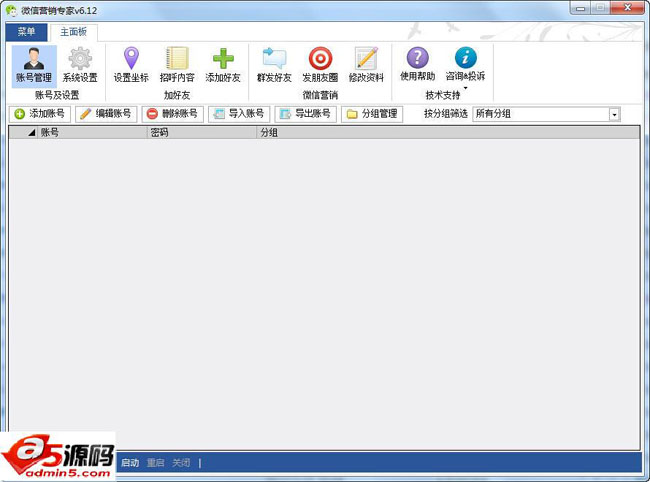650x482 pixels.
Task: Sort by 密码 column header
Action: pyautogui.click(x=202, y=133)
